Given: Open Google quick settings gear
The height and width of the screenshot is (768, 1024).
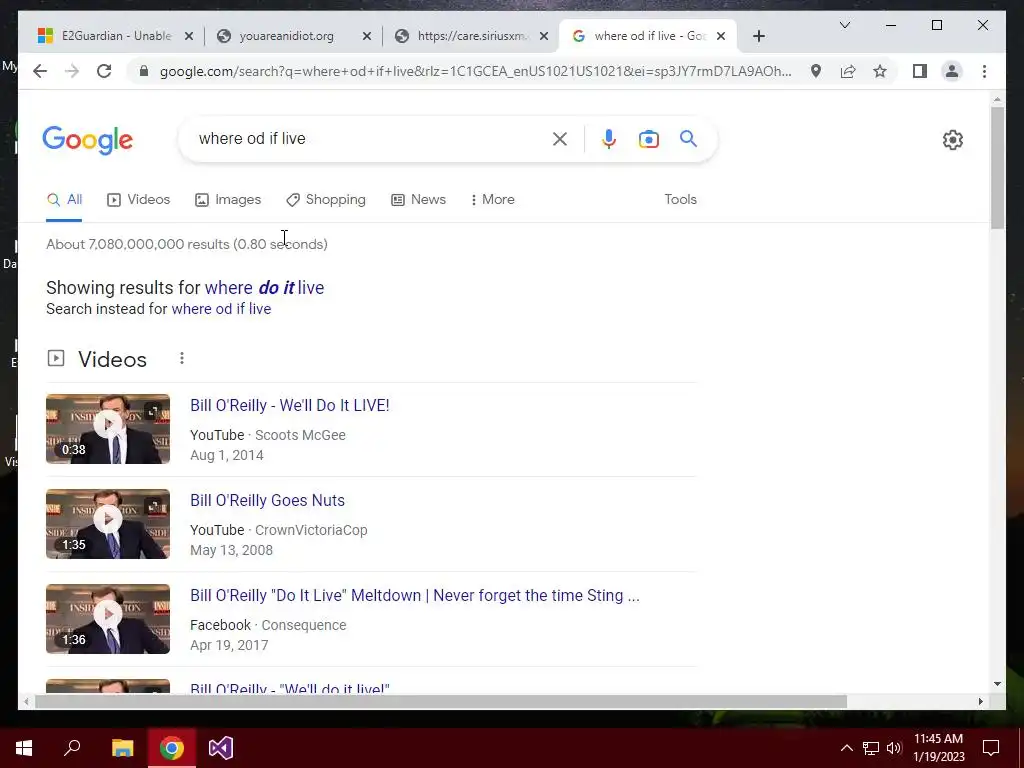Looking at the screenshot, I should [x=953, y=140].
